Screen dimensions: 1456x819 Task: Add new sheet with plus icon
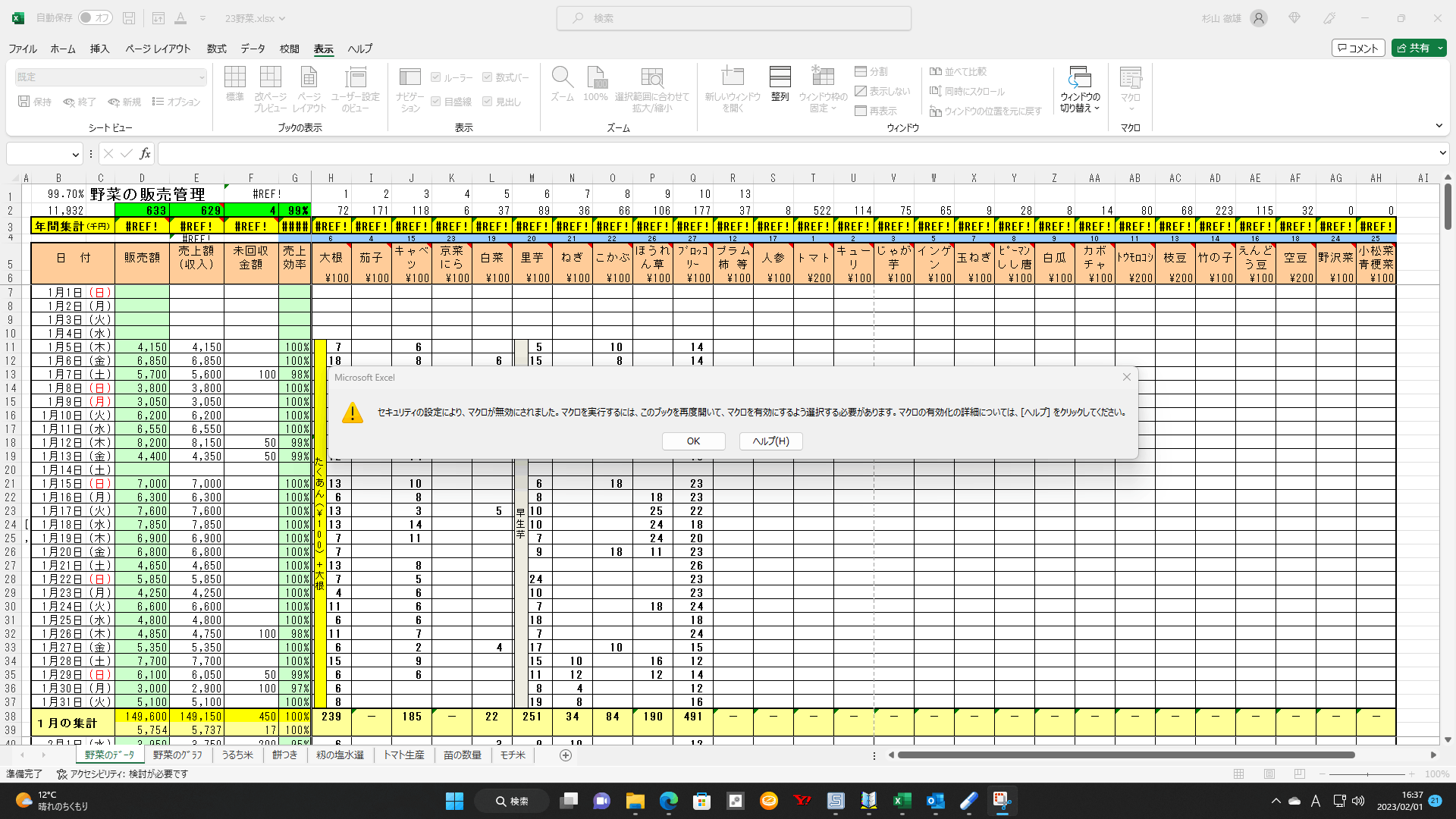pos(565,755)
